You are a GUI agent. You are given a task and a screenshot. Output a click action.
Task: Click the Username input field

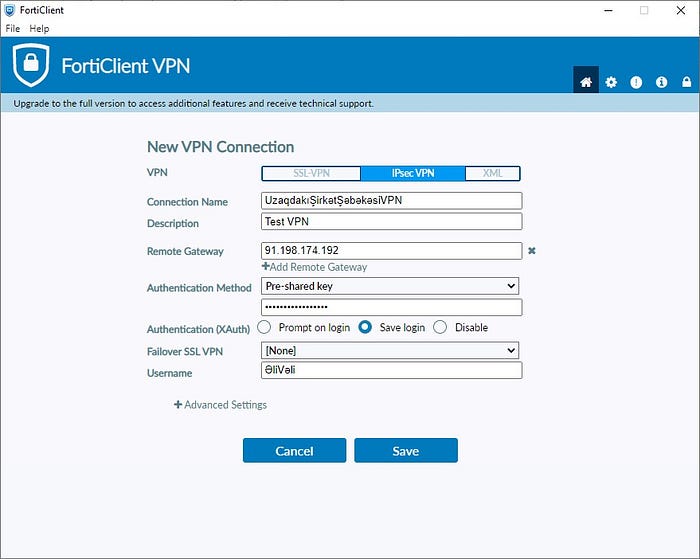pos(392,370)
